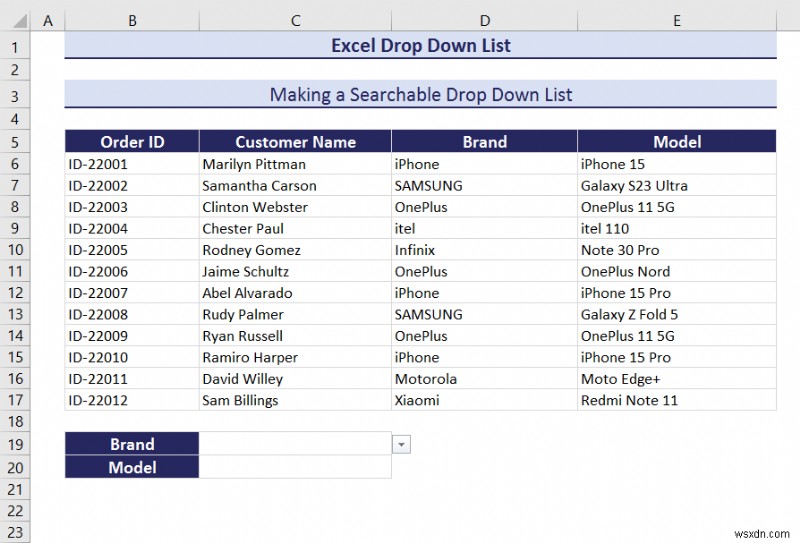Select column D header

[485, 20]
